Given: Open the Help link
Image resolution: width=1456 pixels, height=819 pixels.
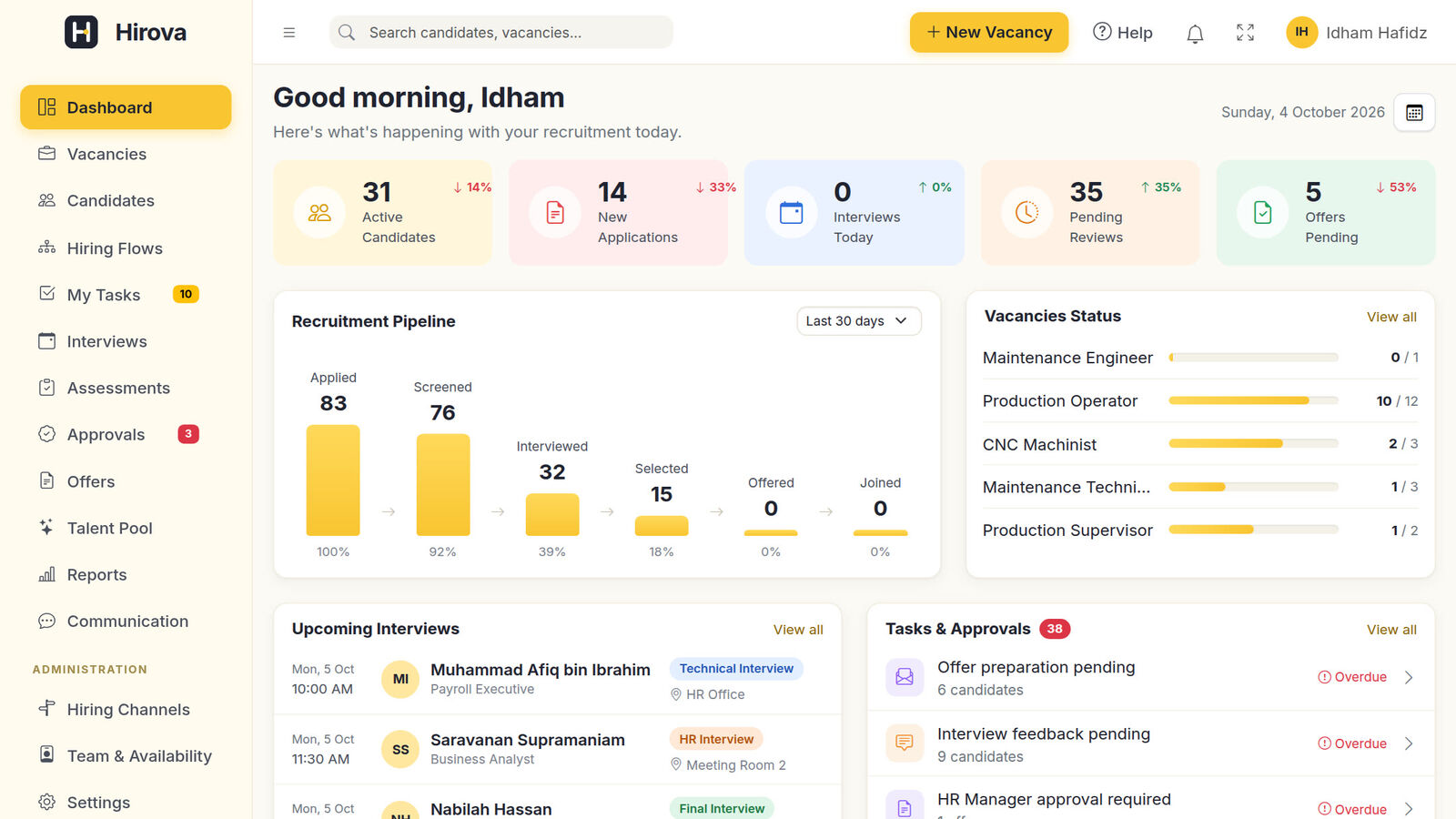Looking at the screenshot, I should 1122,33.
